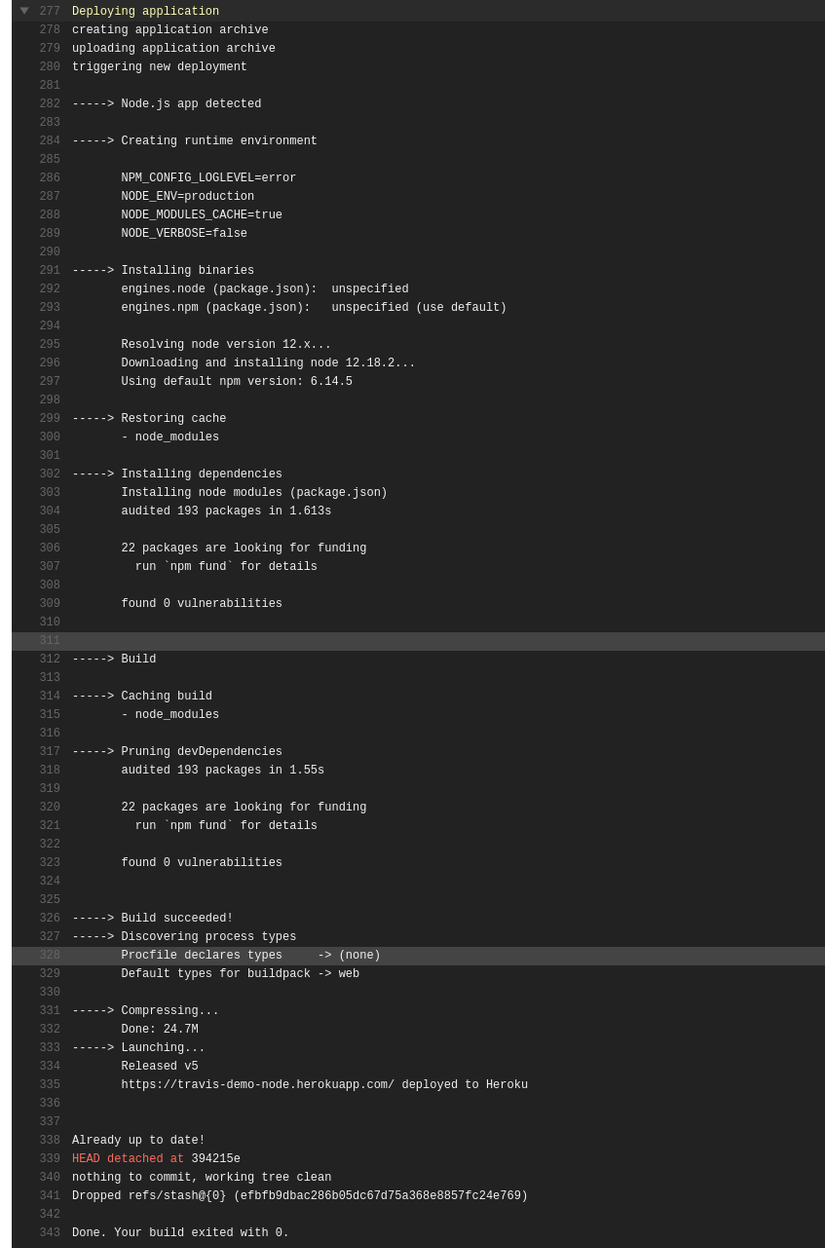Select line number 311 highlighted row

[x=50, y=641]
